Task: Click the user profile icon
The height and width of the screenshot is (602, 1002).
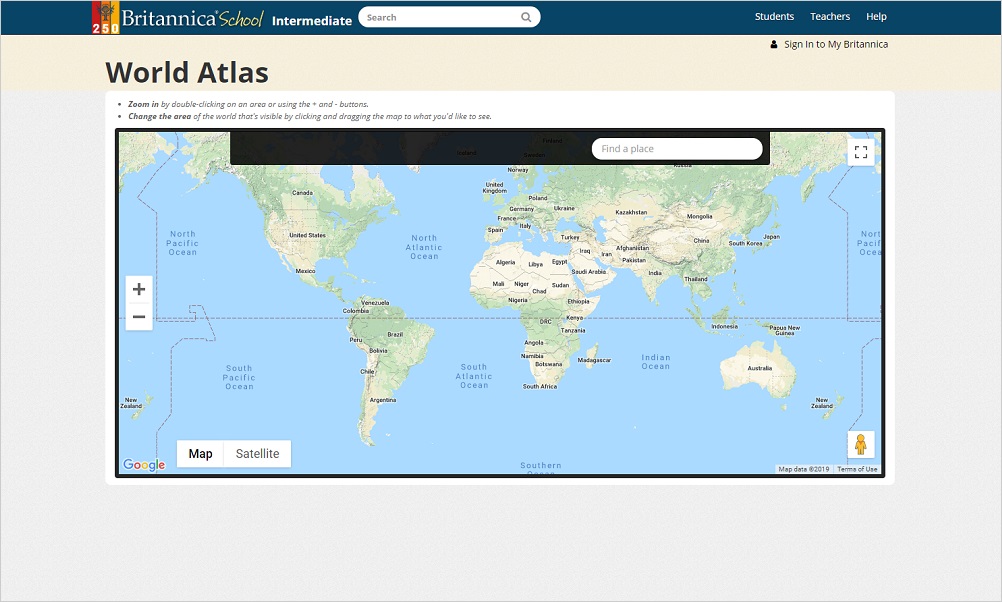Action: [774, 44]
